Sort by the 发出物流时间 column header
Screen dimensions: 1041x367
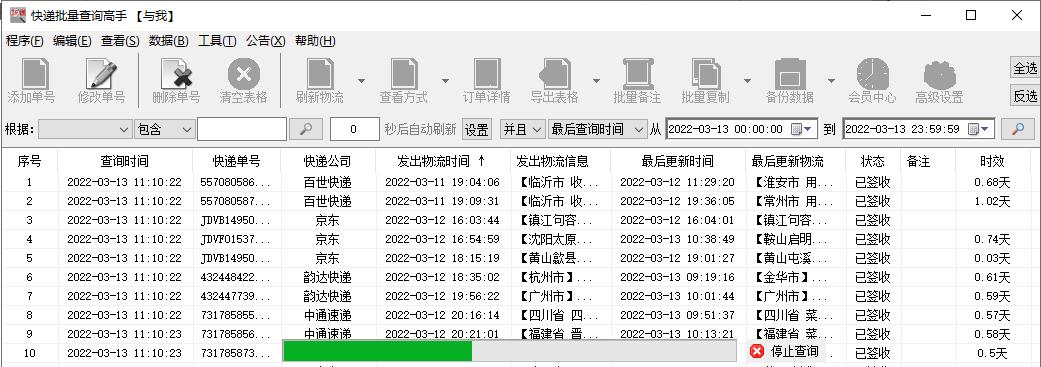pyautogui.click(x=442, y=161)
